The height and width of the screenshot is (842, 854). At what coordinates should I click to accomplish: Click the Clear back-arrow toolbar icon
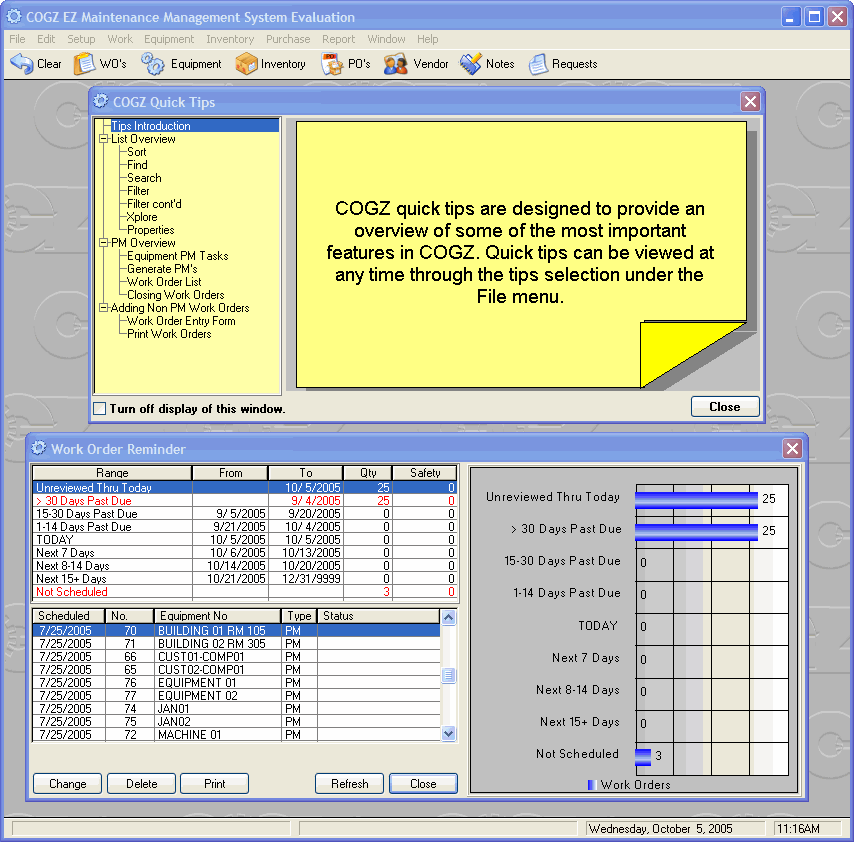point(22,64)
